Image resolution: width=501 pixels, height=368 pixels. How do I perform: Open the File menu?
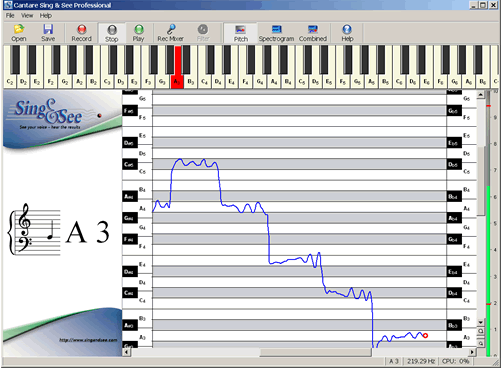10,15
